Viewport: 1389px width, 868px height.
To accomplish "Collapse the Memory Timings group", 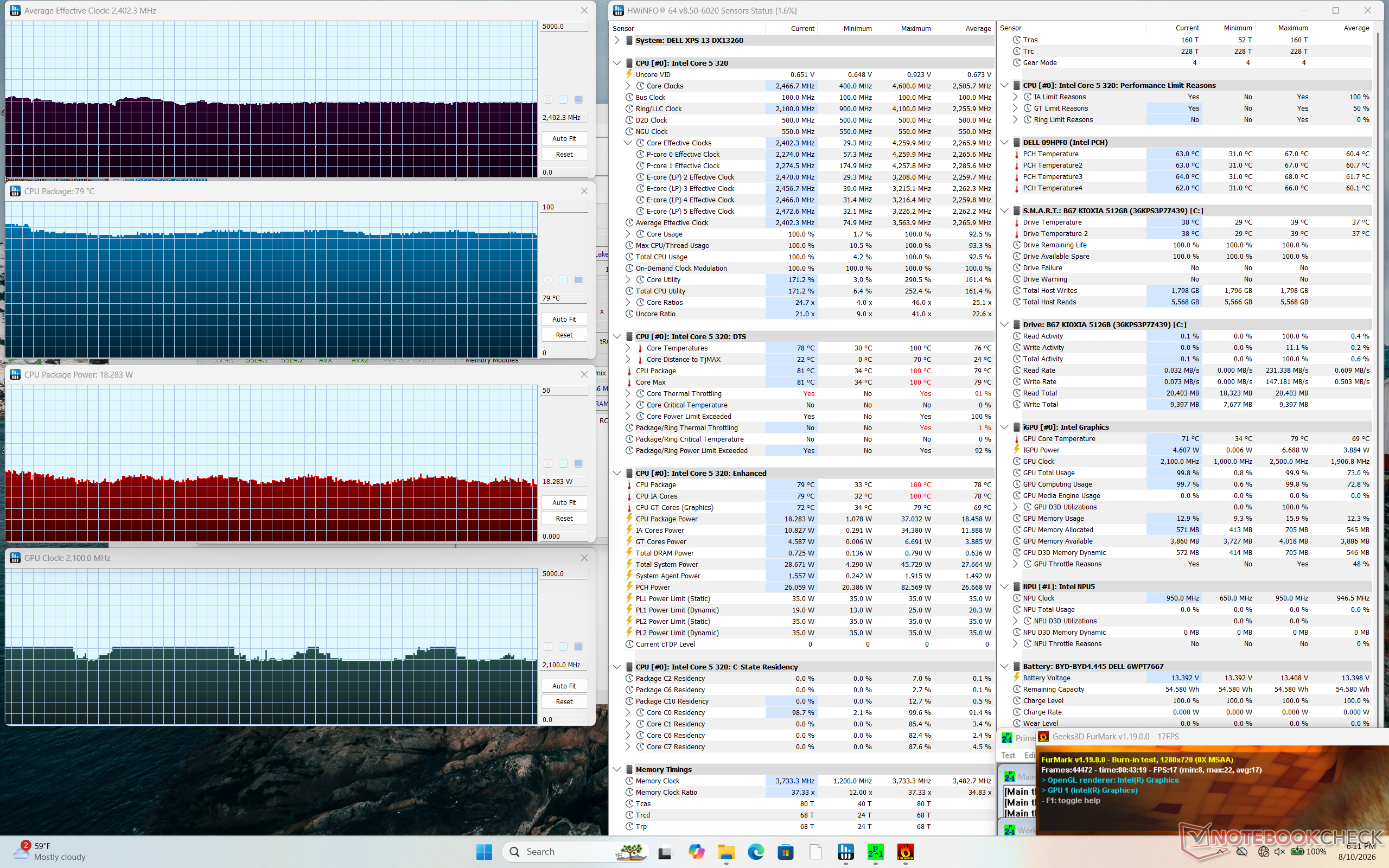I will [x=617, y=769].
